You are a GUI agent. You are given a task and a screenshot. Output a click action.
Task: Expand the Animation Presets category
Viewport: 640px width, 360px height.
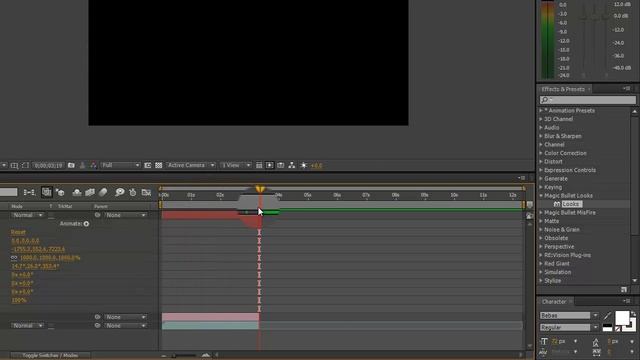(541, 111)
